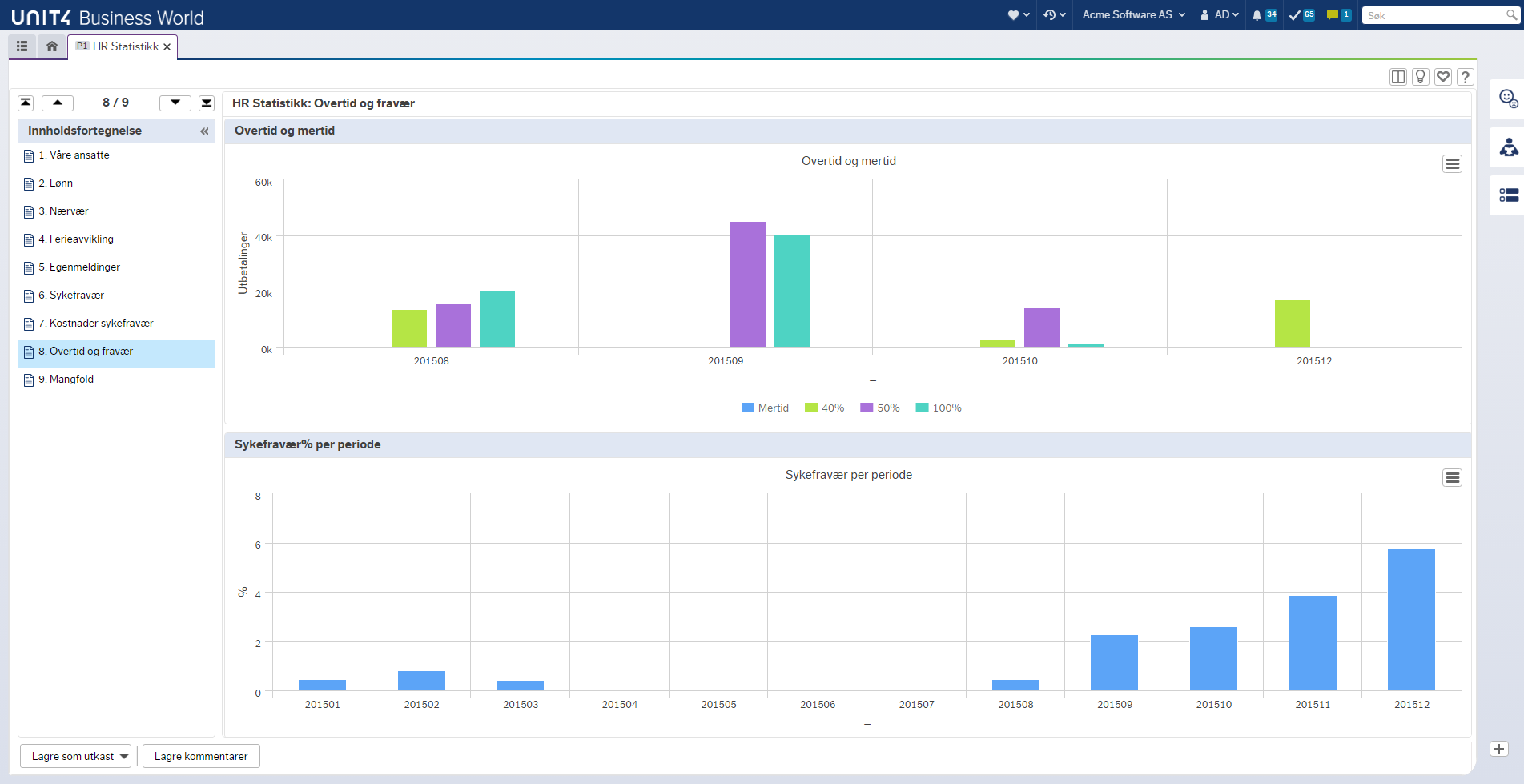Open chat messages icon showing 1
The width and height of the screenshot is (1524, 784).
pos(1339,15)
